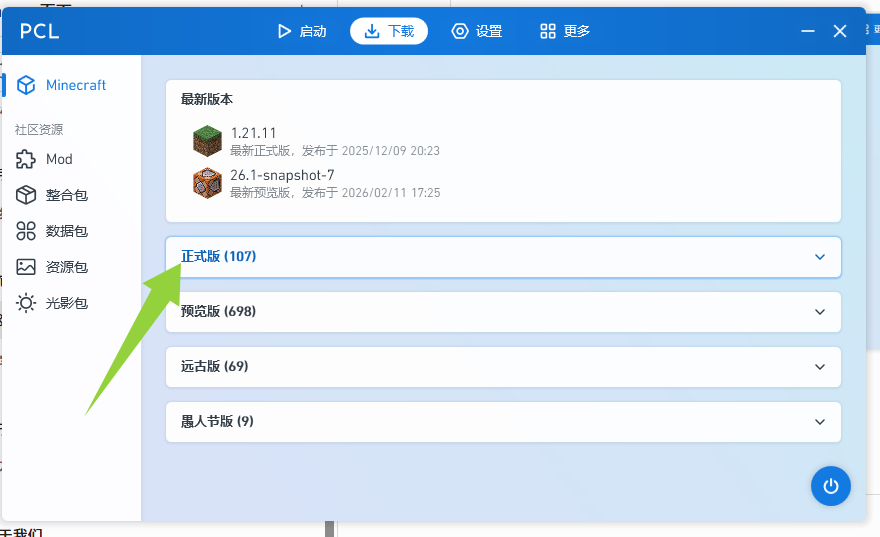Click release date 2025/12/09 20:23 text
The image size is (880, 537).
(x=391, y=151)
